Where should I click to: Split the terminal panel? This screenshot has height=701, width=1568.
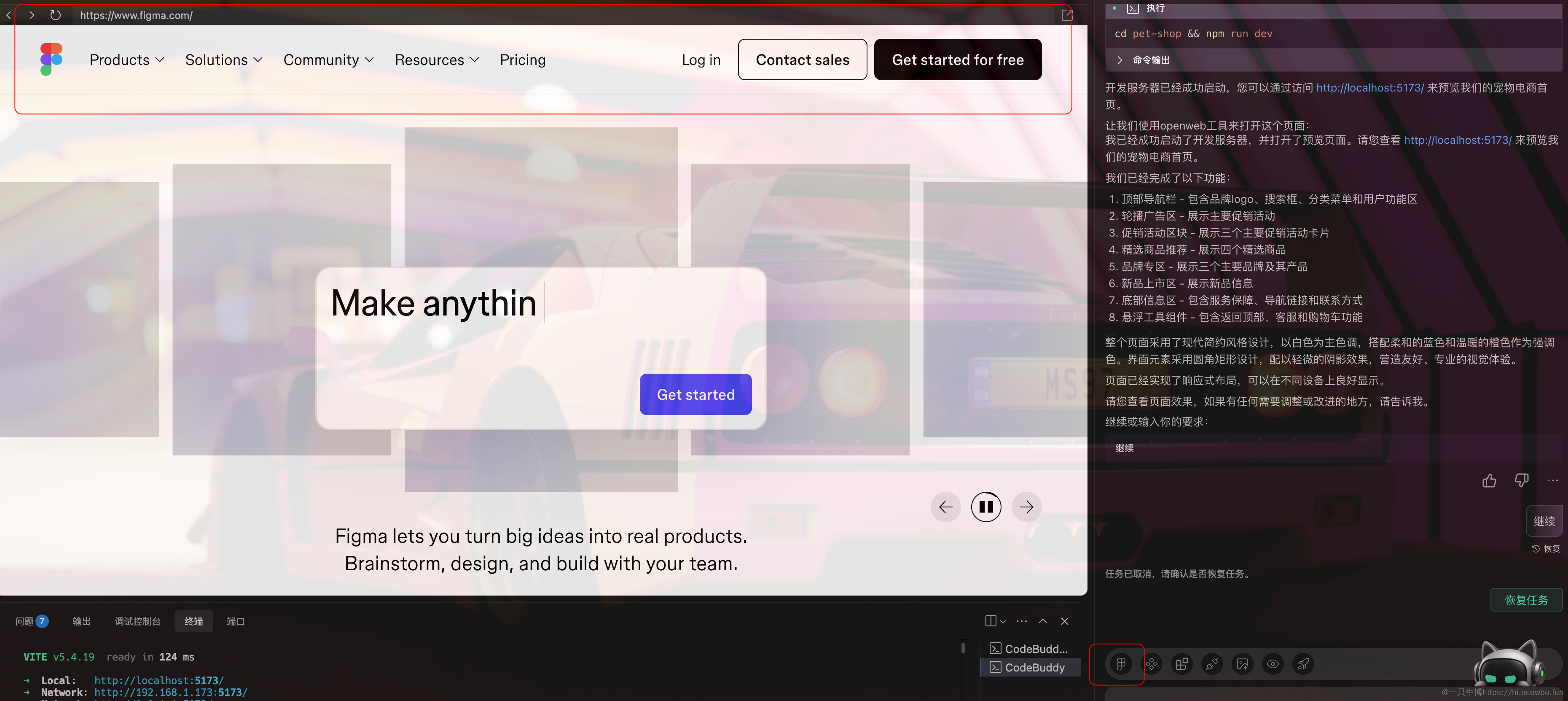pos(991,621)
